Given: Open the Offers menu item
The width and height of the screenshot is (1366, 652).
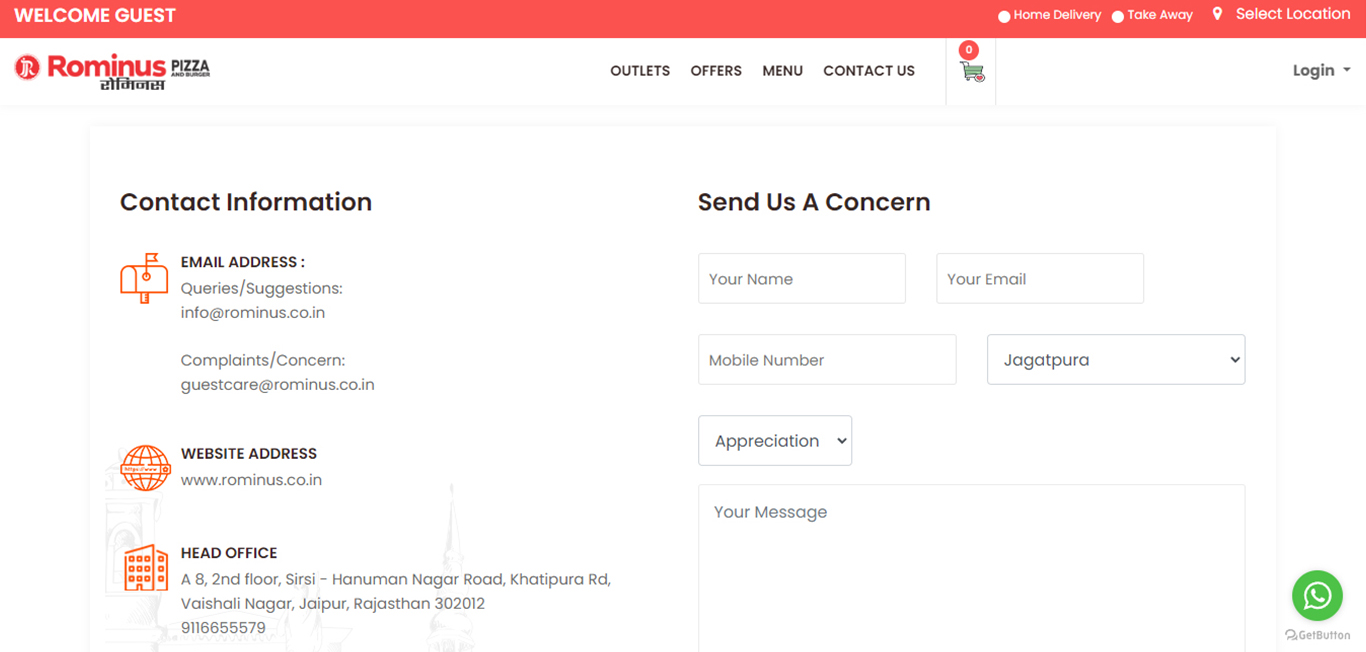Looking at the screenshot, I should (x=716, y=71).
